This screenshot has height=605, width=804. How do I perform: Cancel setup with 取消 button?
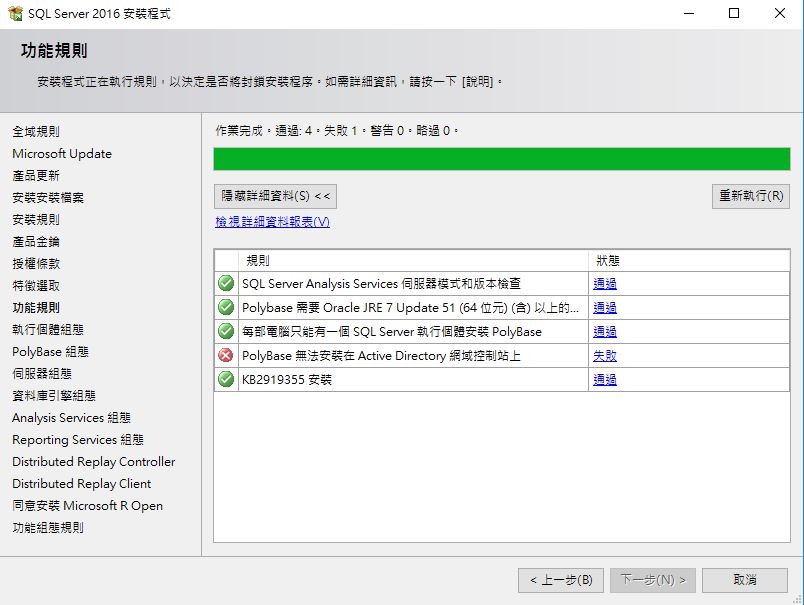(x=745, y=580)
